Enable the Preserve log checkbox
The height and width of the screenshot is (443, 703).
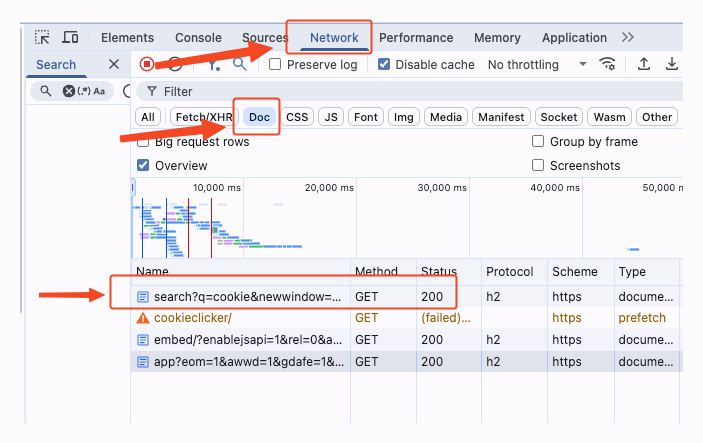(x=275, y=64)
